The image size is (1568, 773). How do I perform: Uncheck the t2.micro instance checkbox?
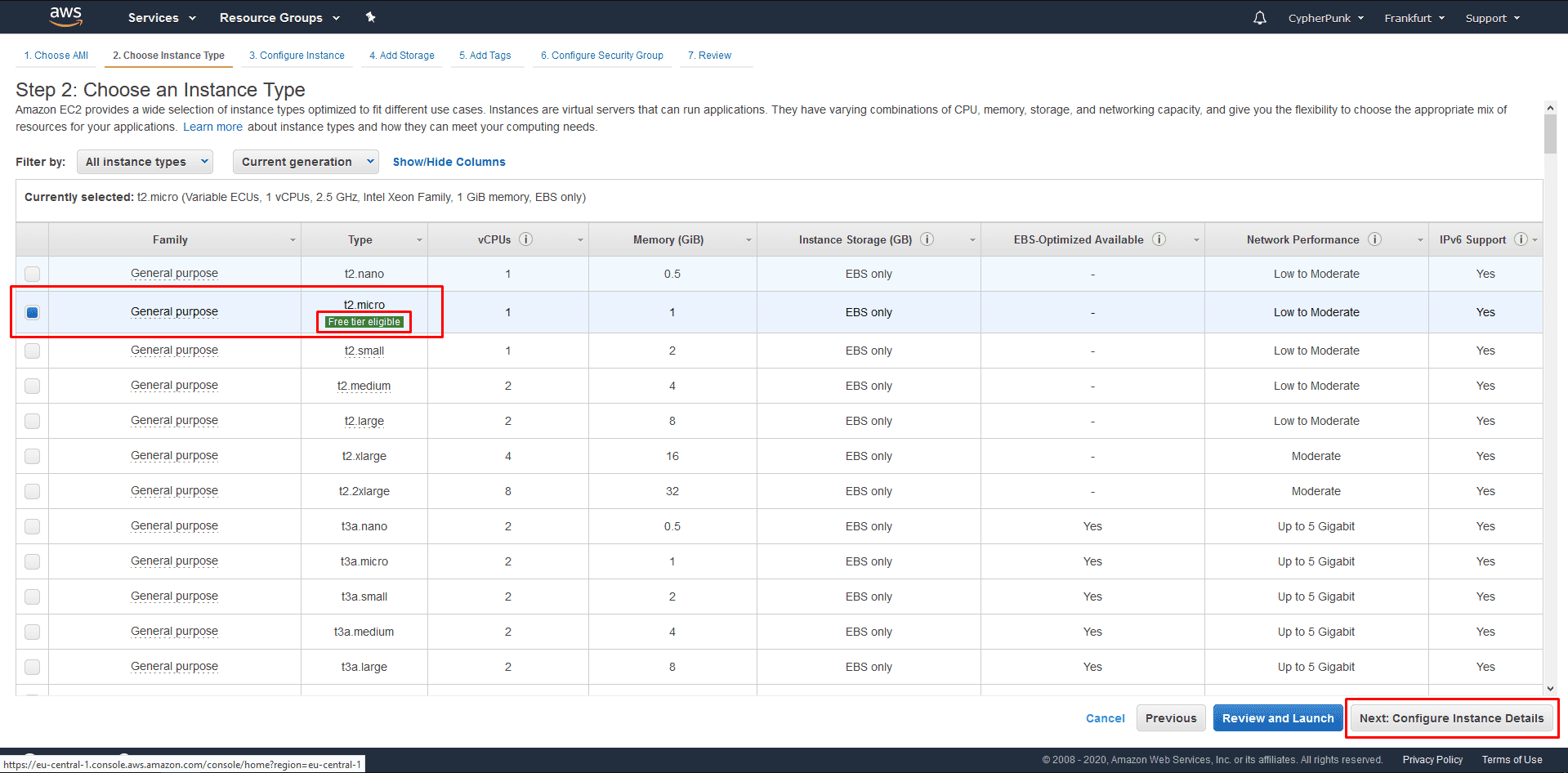click(32, 312)
